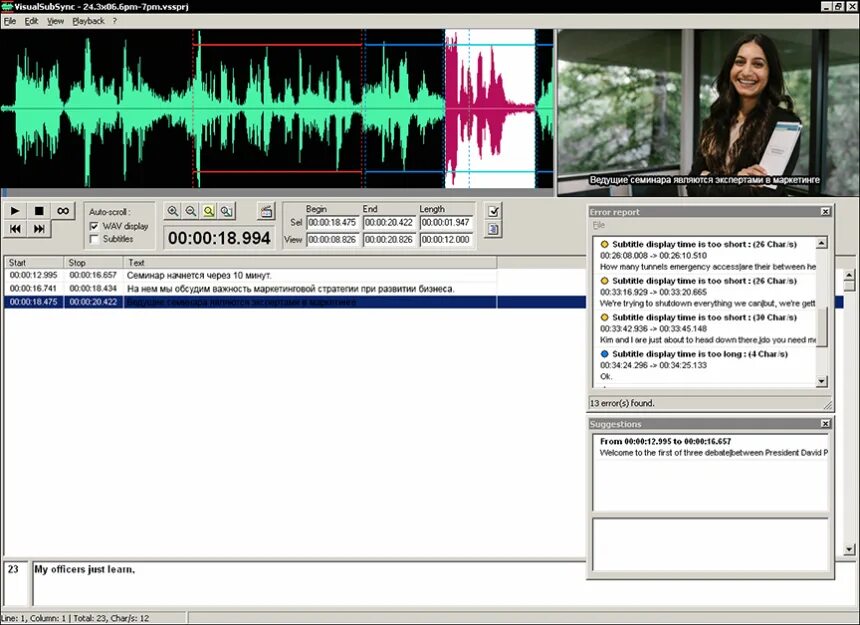This screenshot has width=860, height=625.
Task: Sort subtitles by Start column header
Action: pyautogui.click(x=34, y=263)
